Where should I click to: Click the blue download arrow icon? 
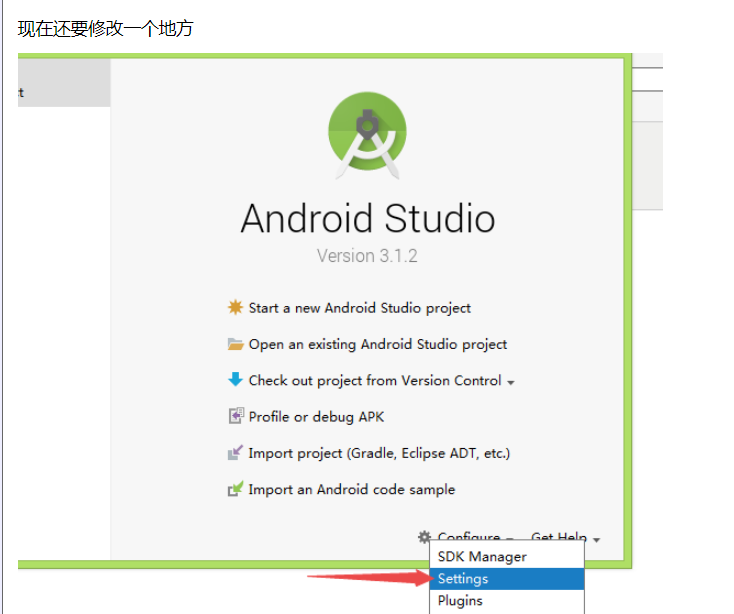coord(235,380)
